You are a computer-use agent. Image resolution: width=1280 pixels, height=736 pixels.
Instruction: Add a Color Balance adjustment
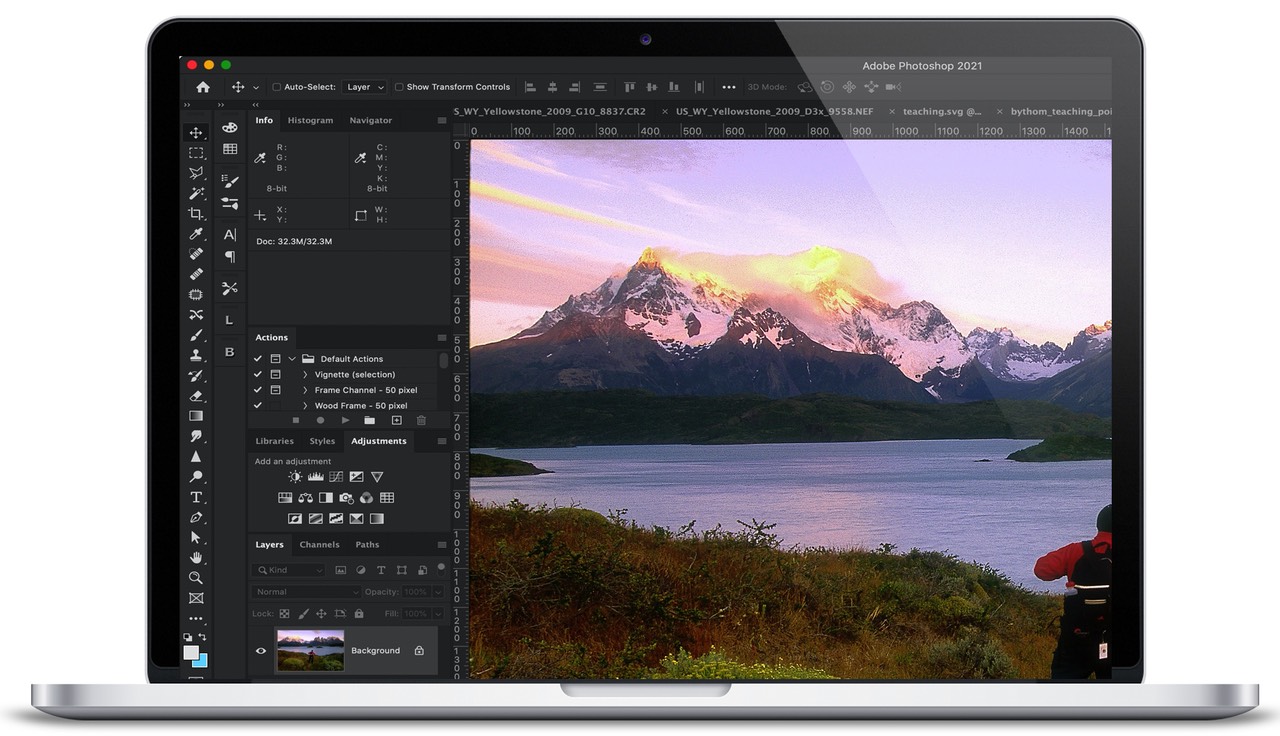click(x=305, y=498)
